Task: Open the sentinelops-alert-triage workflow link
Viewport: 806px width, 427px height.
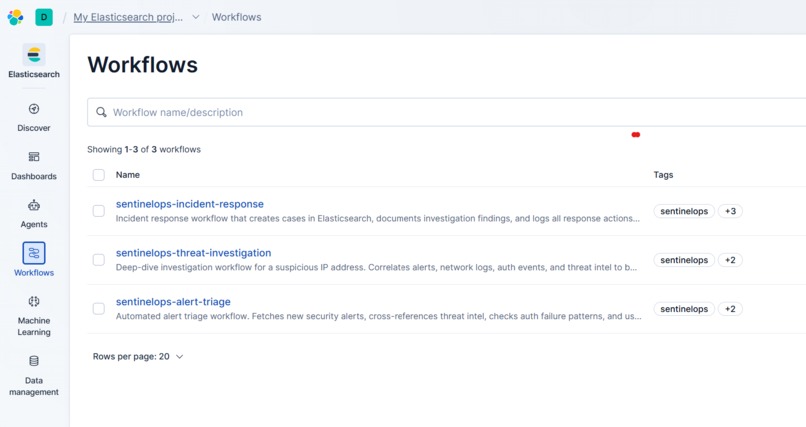Action: [173, 302]
